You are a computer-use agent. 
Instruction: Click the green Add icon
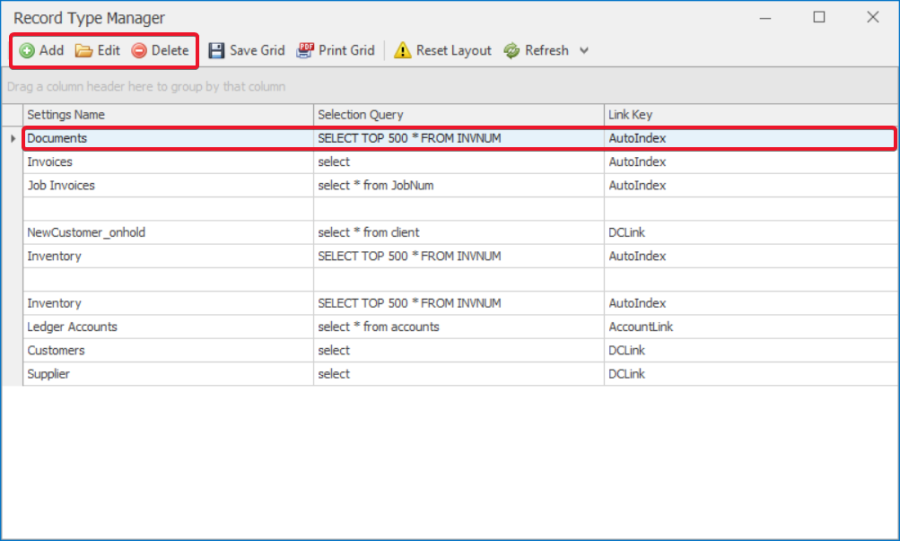27,51
